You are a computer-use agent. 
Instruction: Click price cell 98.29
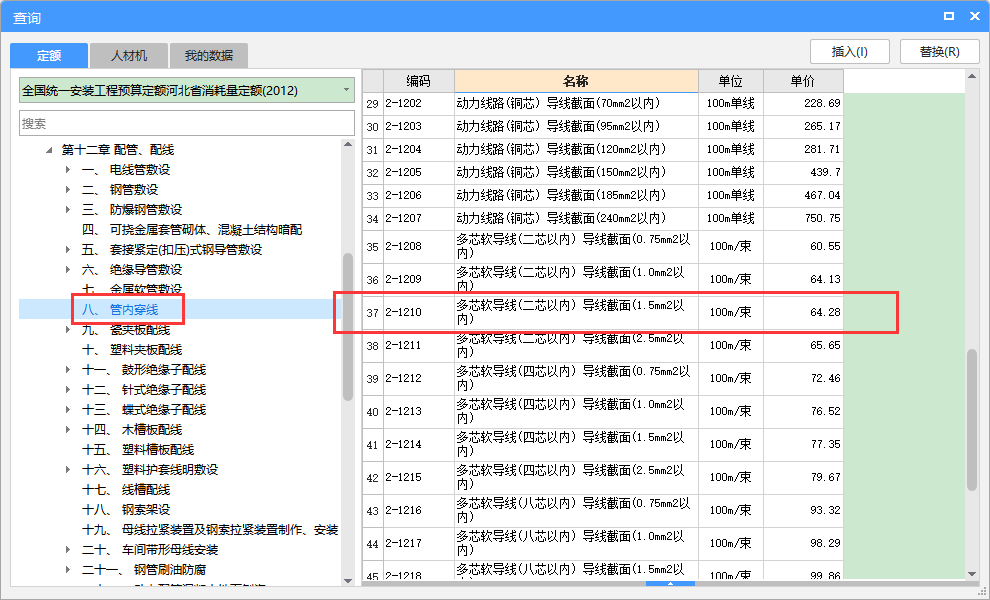pos(803,543)
